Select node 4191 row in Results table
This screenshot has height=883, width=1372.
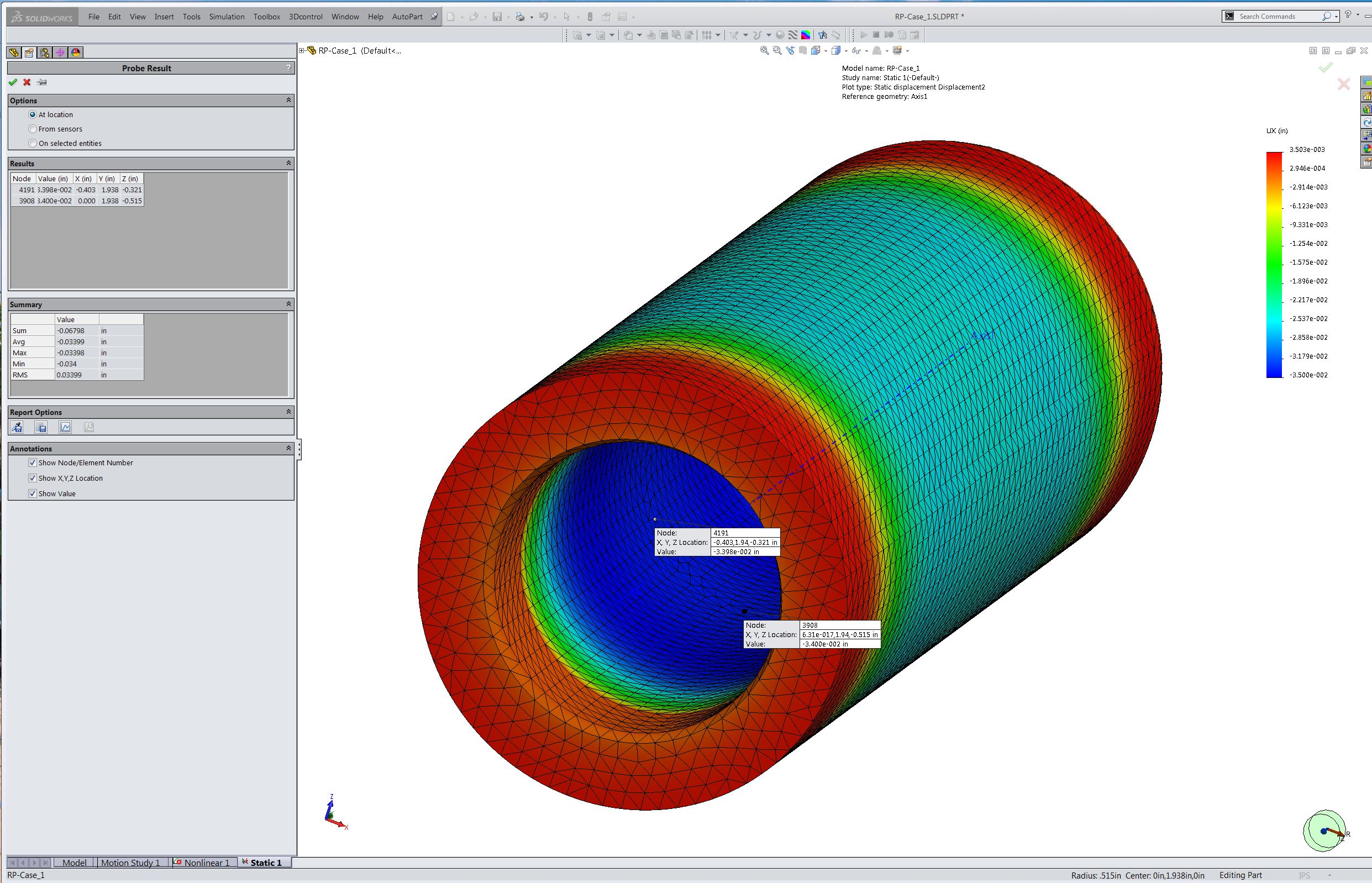77,190
